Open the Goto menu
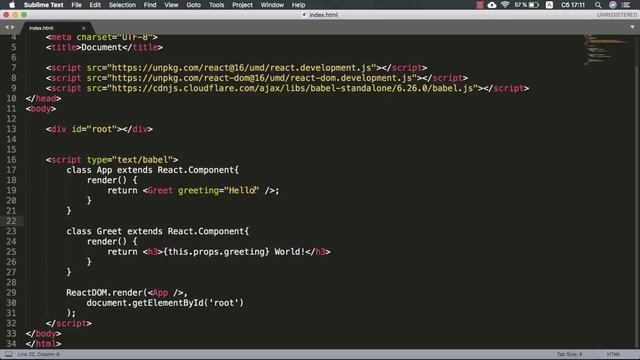The width and height of the screenshot is (640, 360). pyautogui.click(x=193, y=5)
